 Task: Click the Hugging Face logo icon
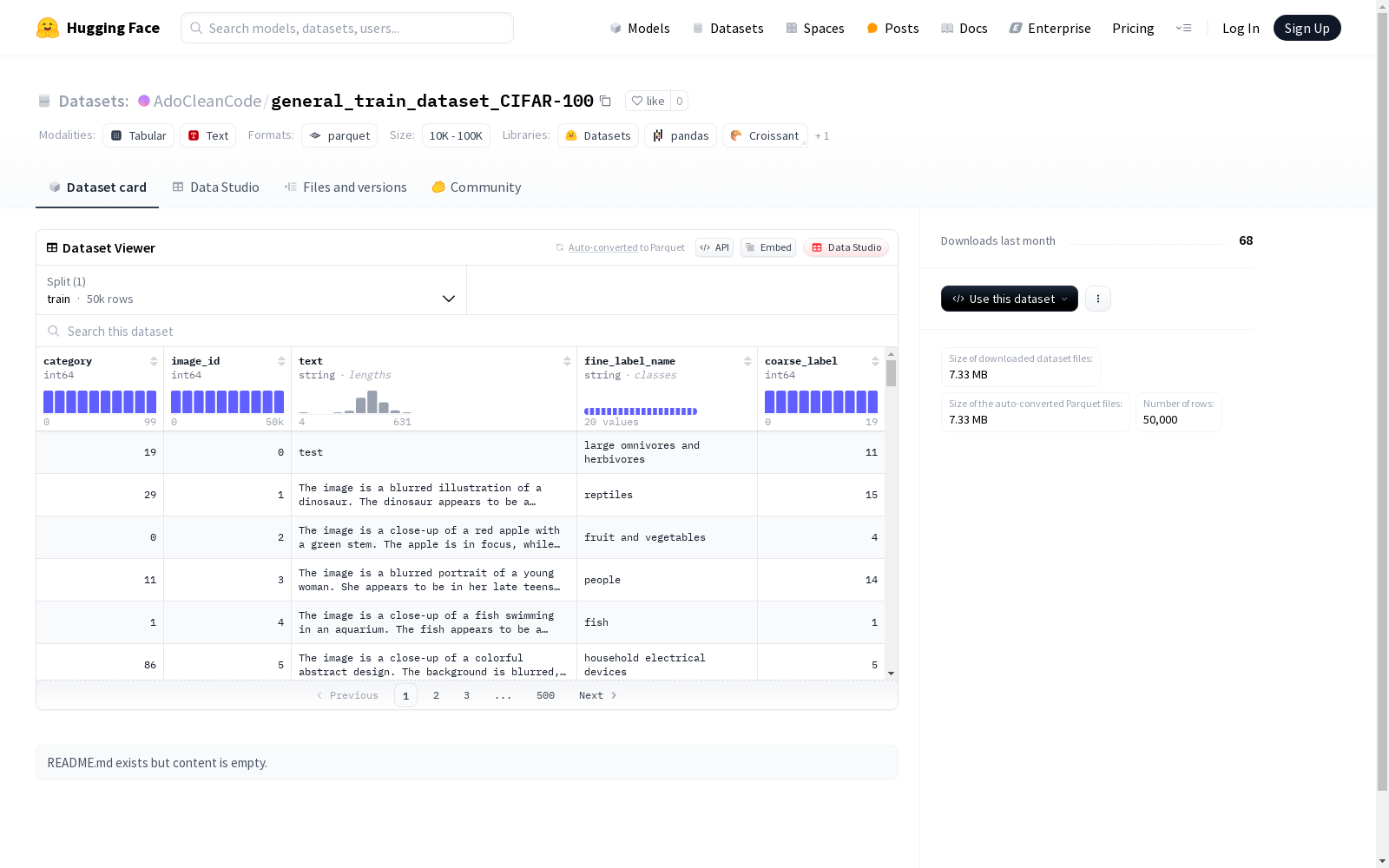[48, 28]
